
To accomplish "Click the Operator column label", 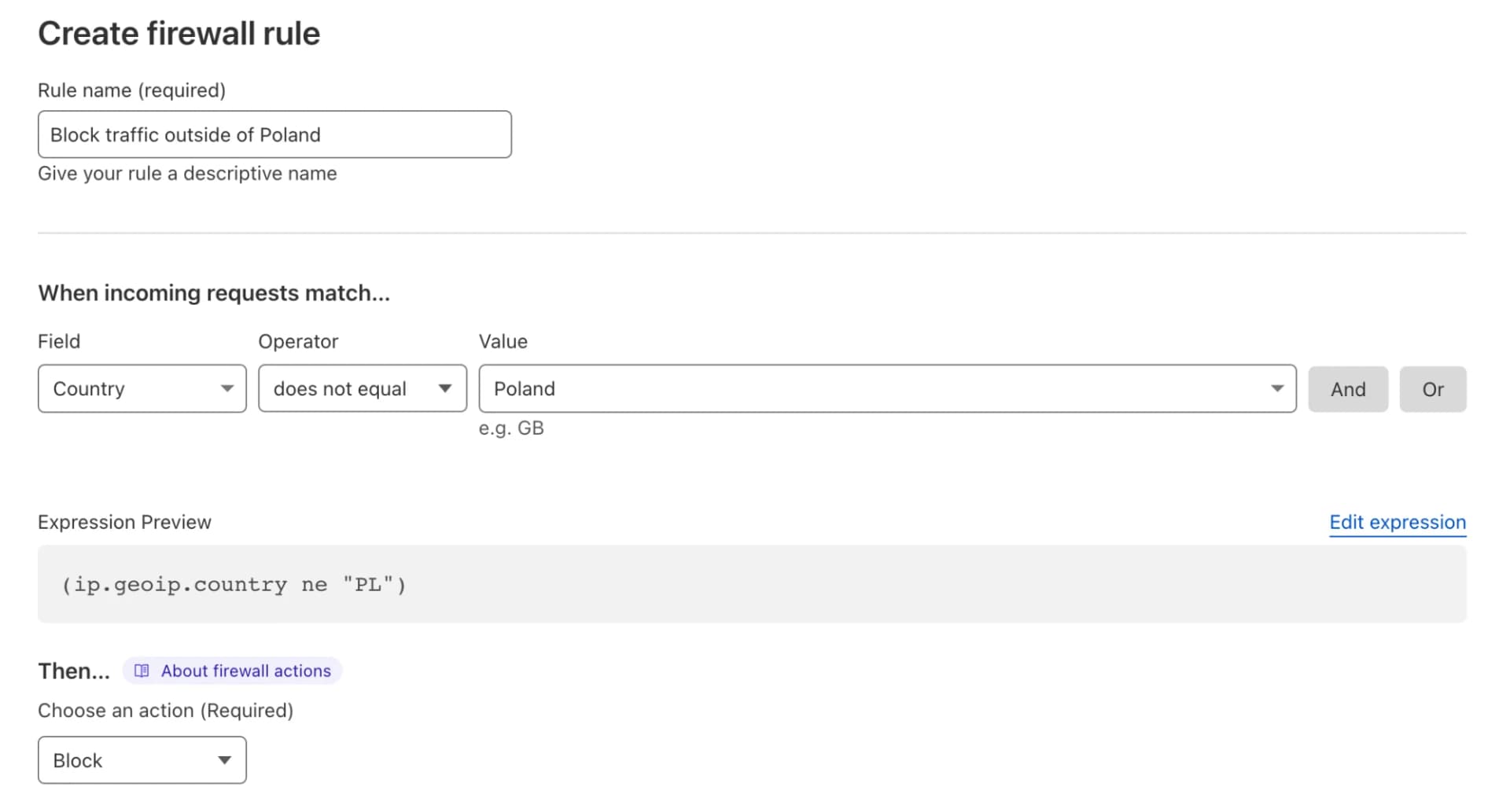I will (298, 341).
